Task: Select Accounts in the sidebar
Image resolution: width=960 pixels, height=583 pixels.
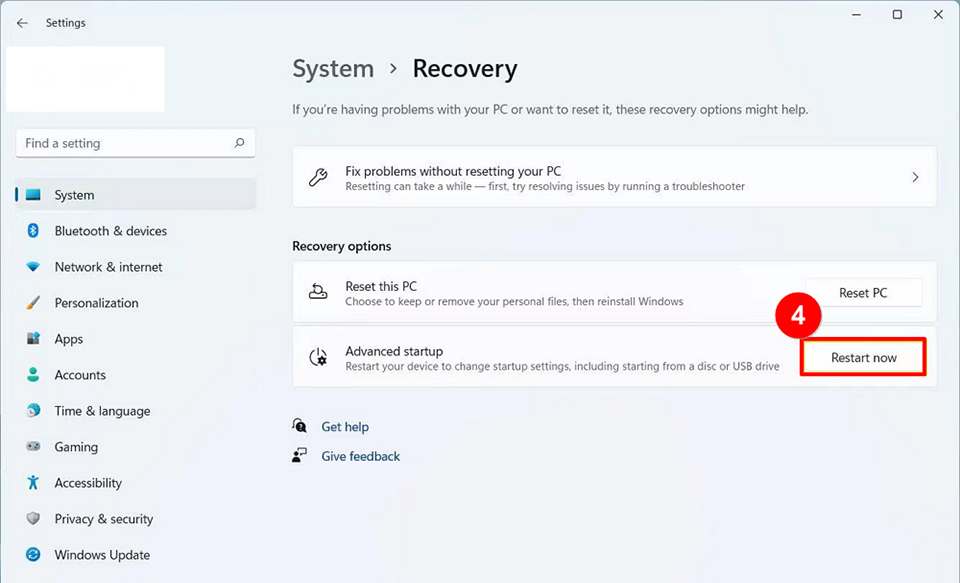Action: click(80, 375)
